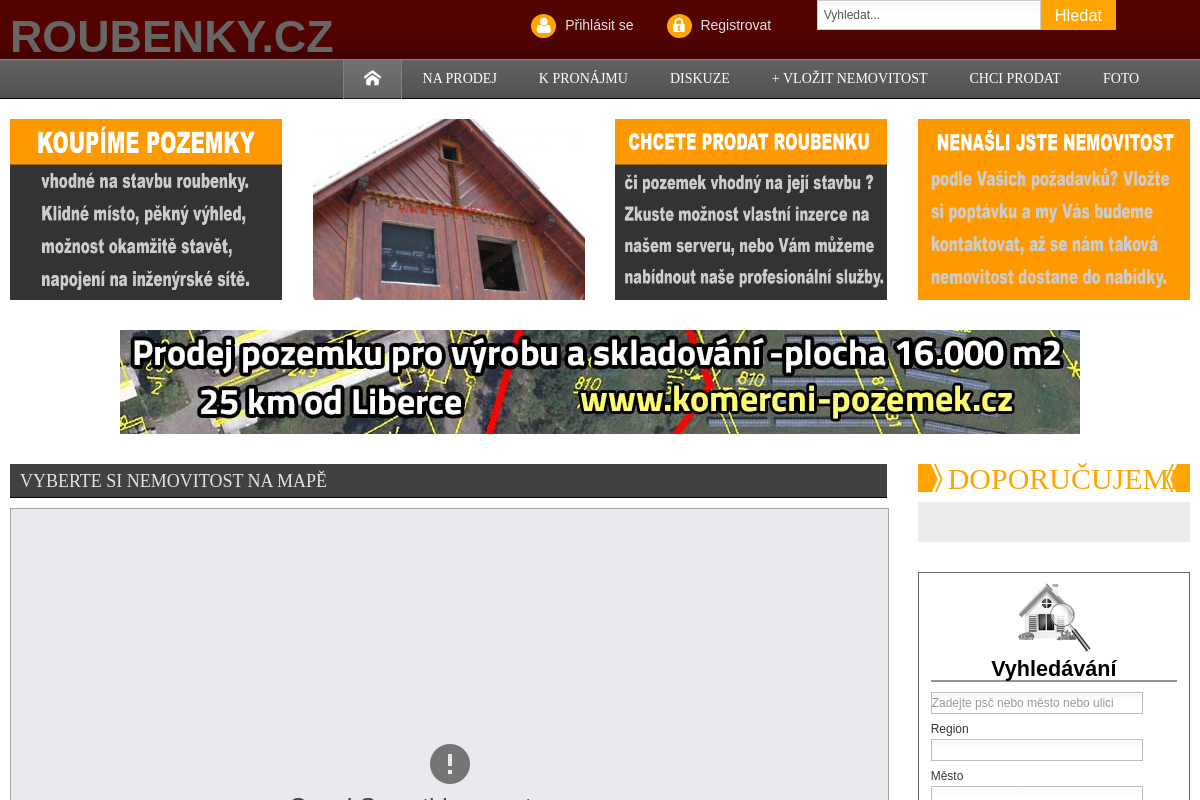Open the Přihlásit se login link
1200x800 pixels.
[x=599, y=25]
